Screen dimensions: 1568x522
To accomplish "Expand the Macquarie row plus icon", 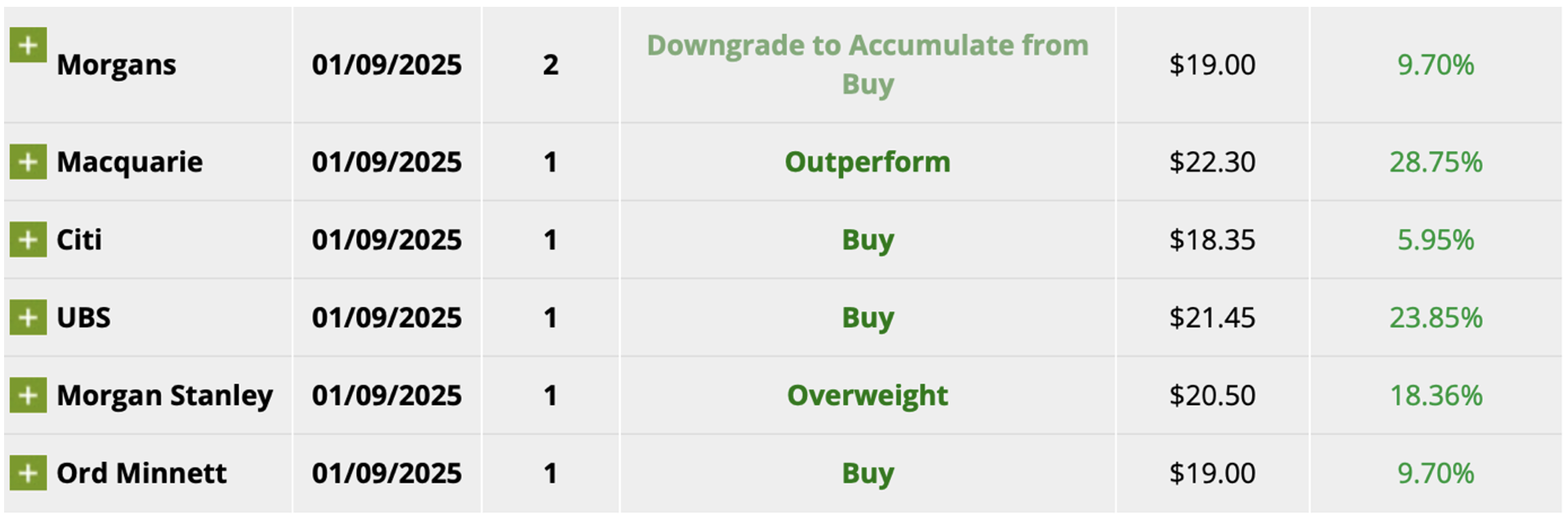I will [x=28, y=162].
